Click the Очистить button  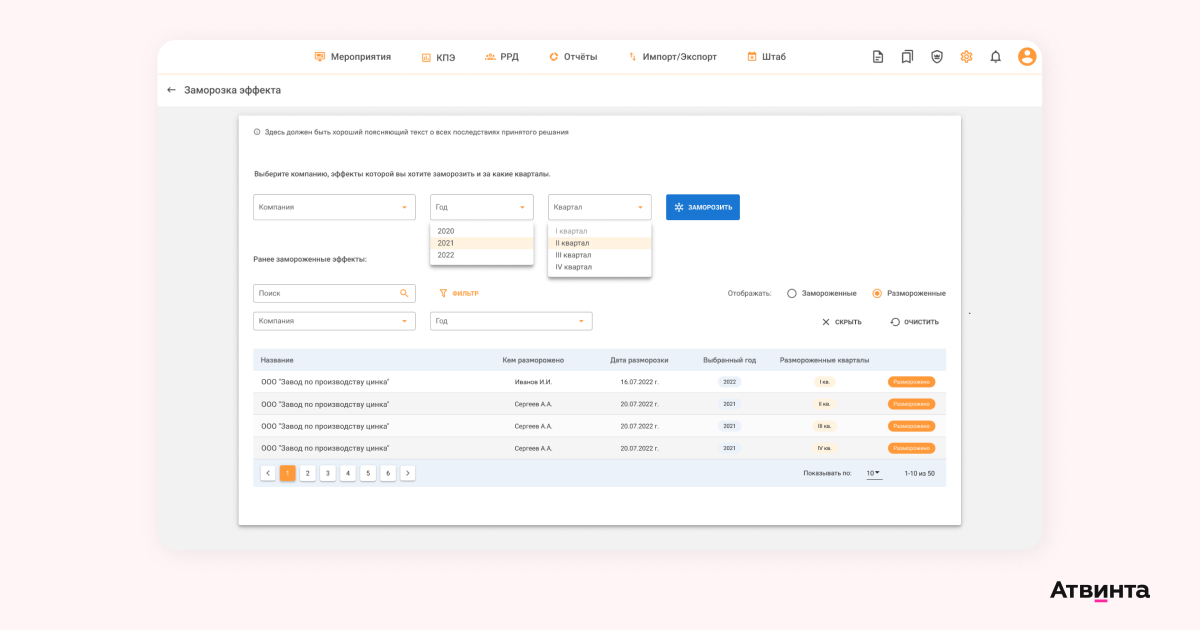click(x=914, y=322)
